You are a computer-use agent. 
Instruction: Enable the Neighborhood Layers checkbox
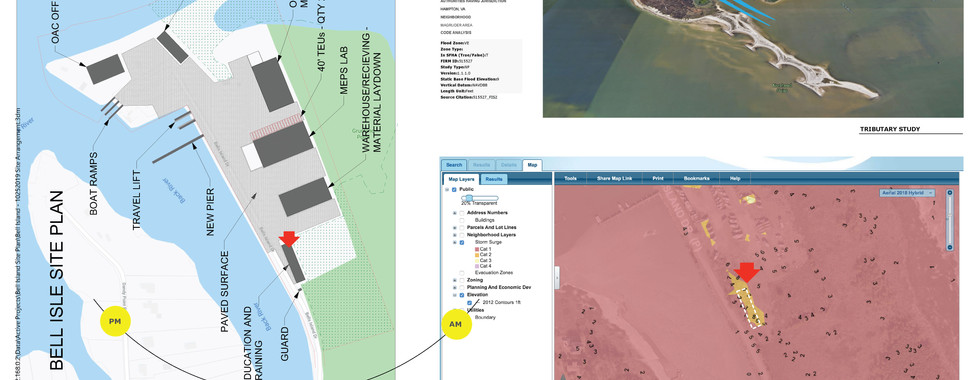[462, 235]
